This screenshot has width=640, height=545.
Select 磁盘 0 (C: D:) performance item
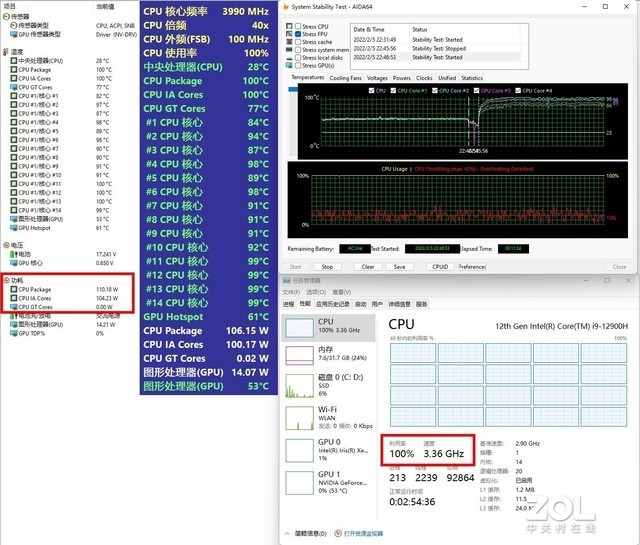click(x=328, y=385)
